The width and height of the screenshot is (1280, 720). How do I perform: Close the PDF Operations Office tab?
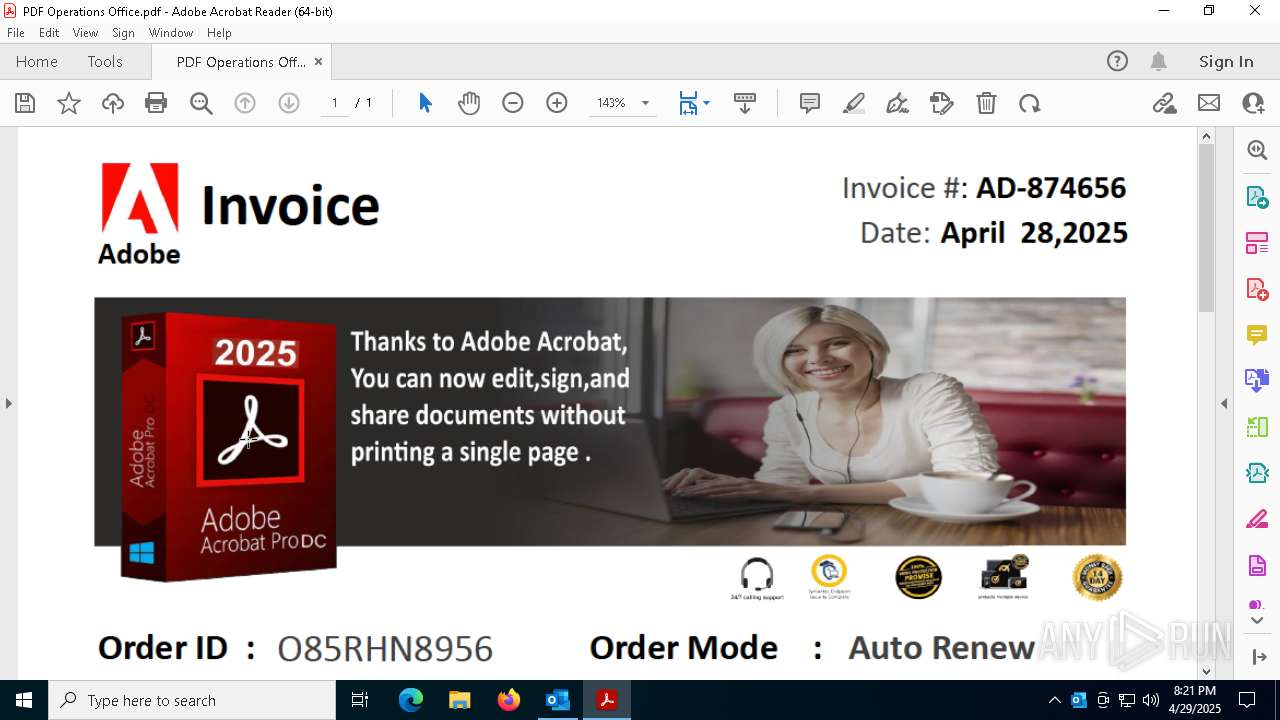319,61
